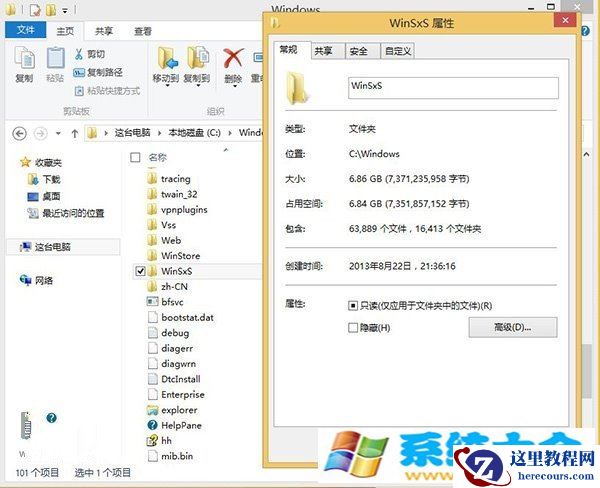
Task: Select This PC (这台电脑) in sidebar
Action: pyautogui.click(x=63, y=247)
